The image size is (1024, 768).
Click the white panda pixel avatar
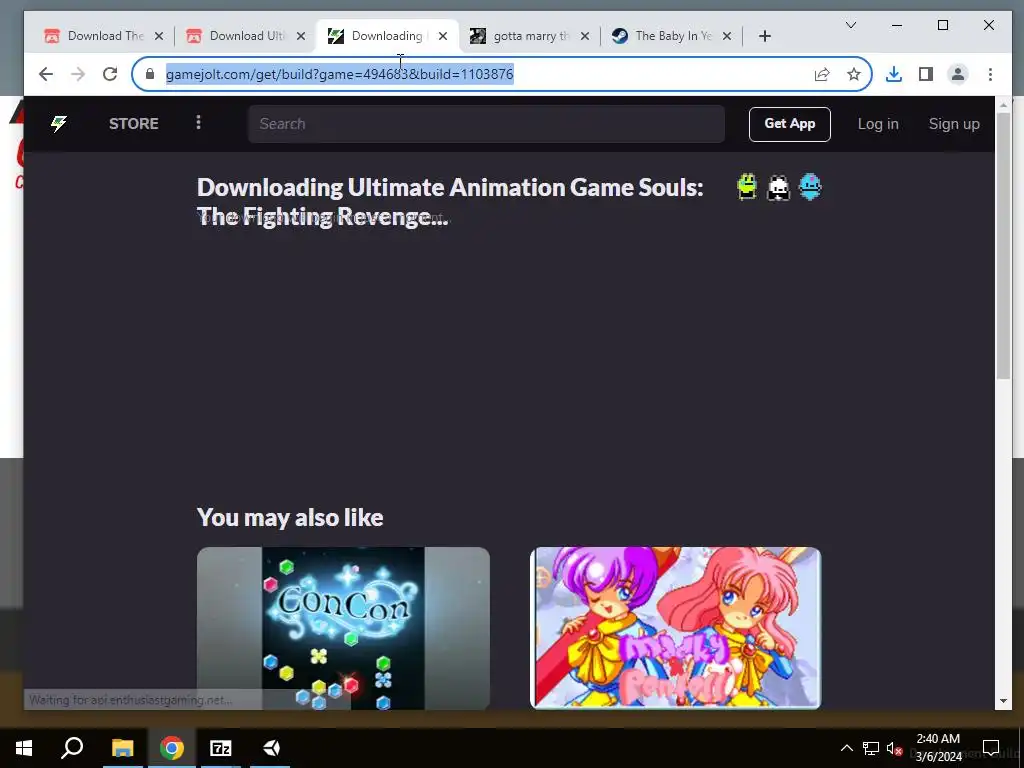coord(778,188)
